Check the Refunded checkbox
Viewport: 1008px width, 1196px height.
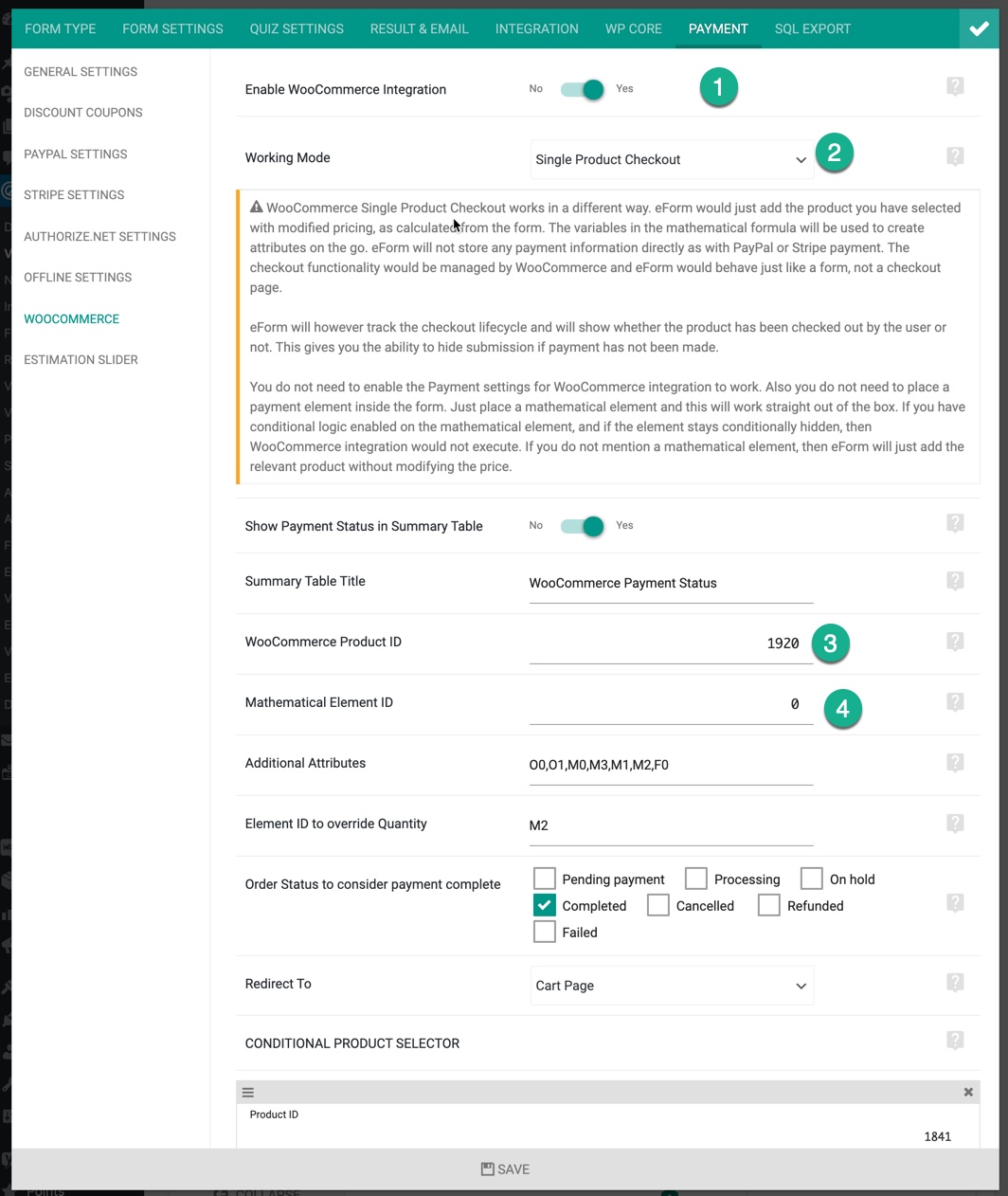click(x=769, y=905)
